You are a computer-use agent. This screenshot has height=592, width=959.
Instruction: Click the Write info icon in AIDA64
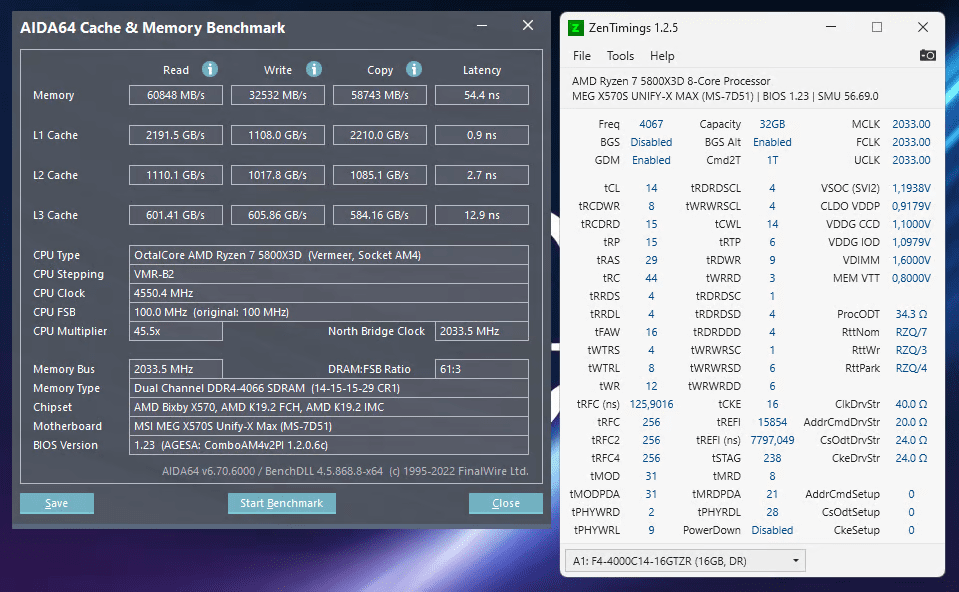coord(314,69)
